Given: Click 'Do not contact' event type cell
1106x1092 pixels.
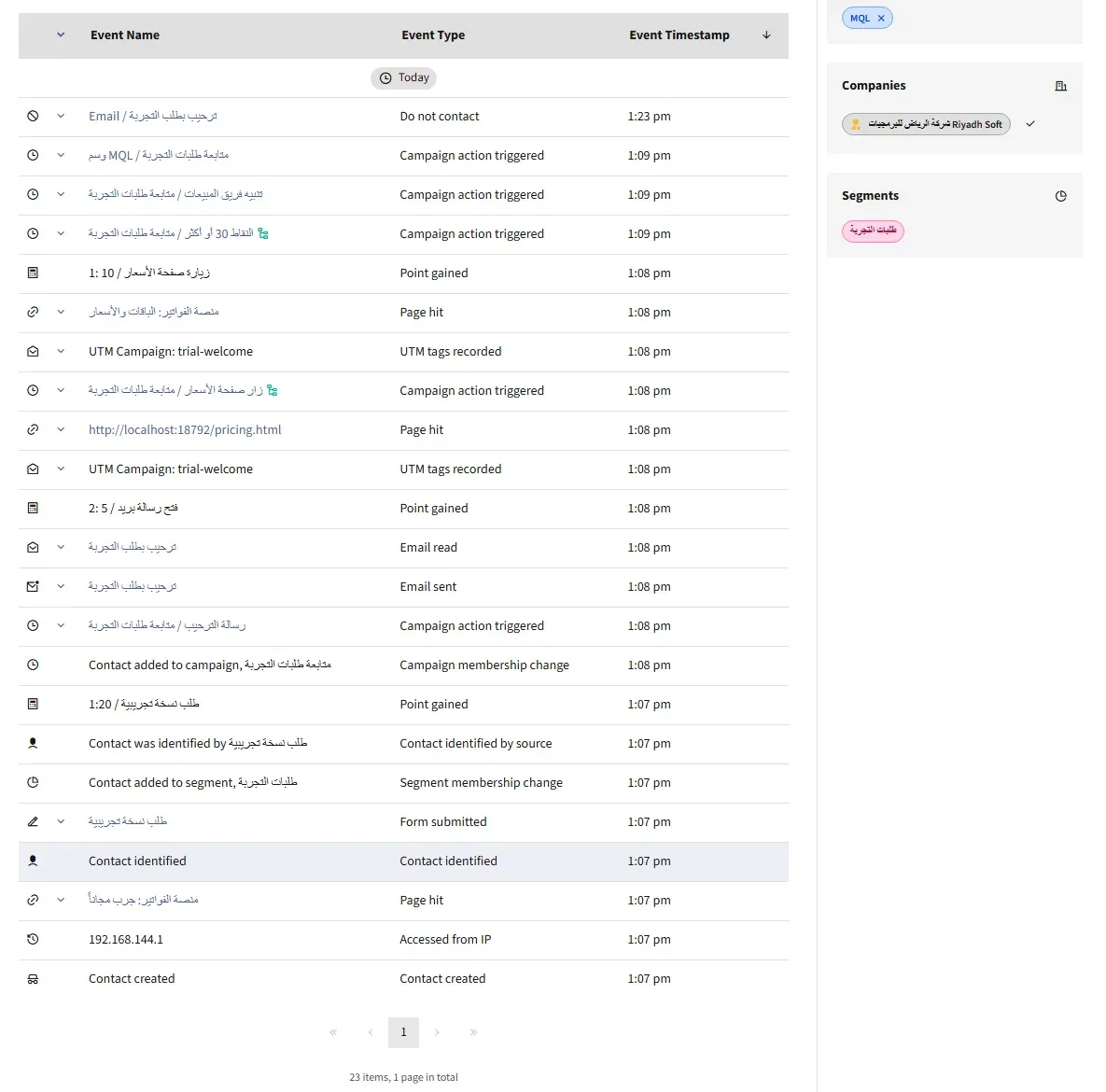Looking at the screenshot, I should (x=440, y=117).
